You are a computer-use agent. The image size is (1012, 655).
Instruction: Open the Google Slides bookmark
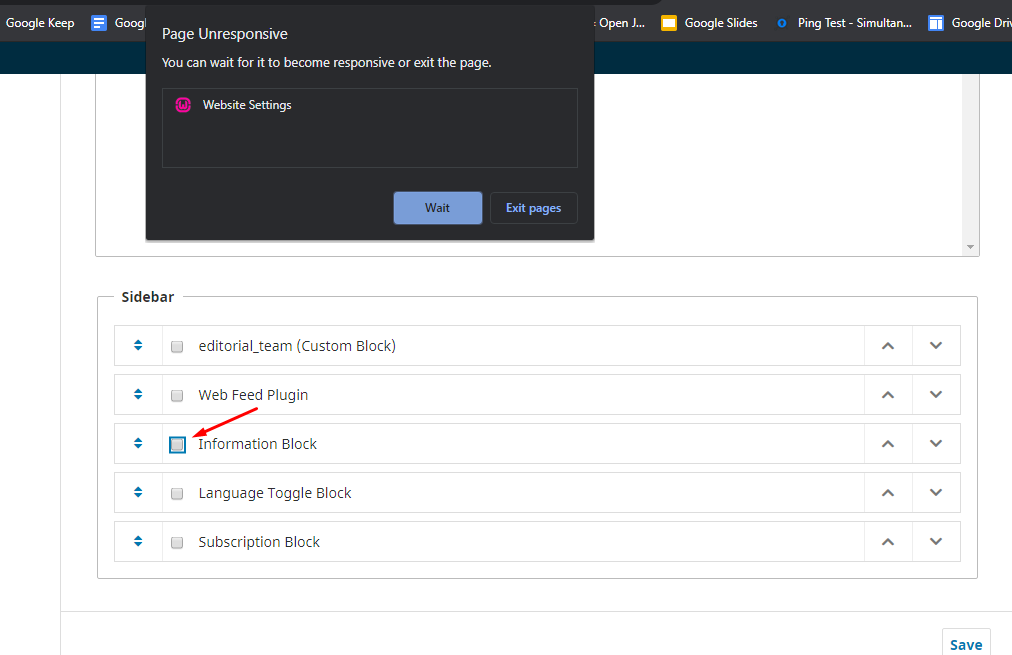tap(709, 23)
